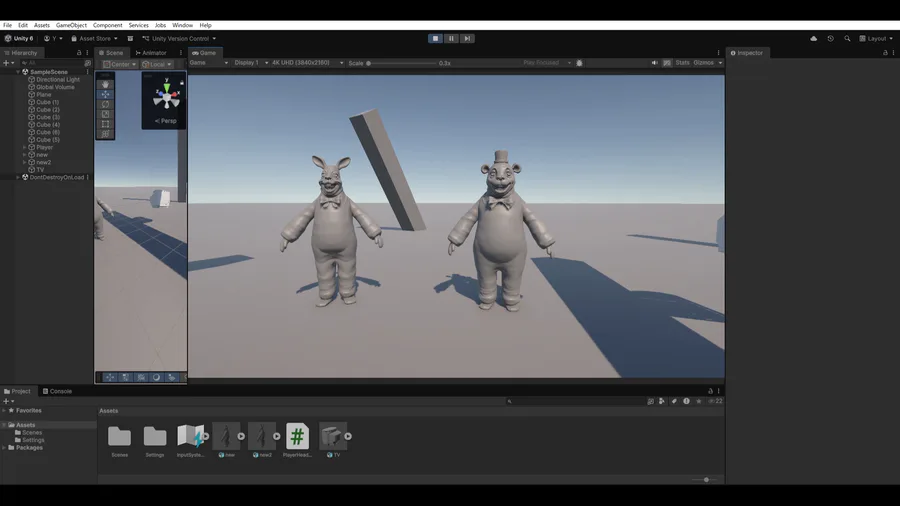Expand the TV model asset arrow

tap(348, 437)
